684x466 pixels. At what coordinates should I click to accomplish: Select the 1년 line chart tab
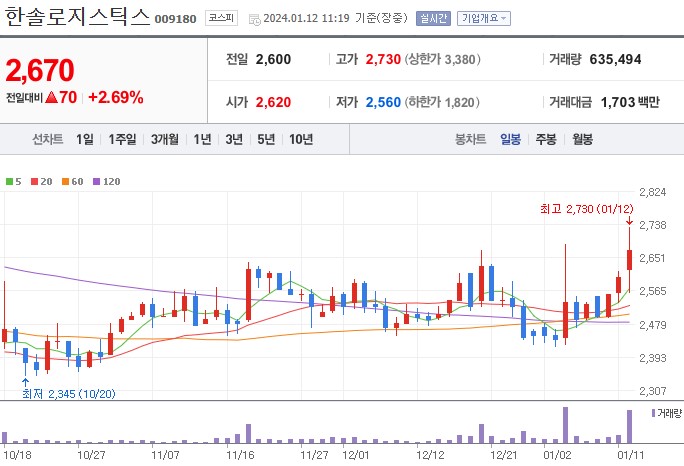point(202,139)
